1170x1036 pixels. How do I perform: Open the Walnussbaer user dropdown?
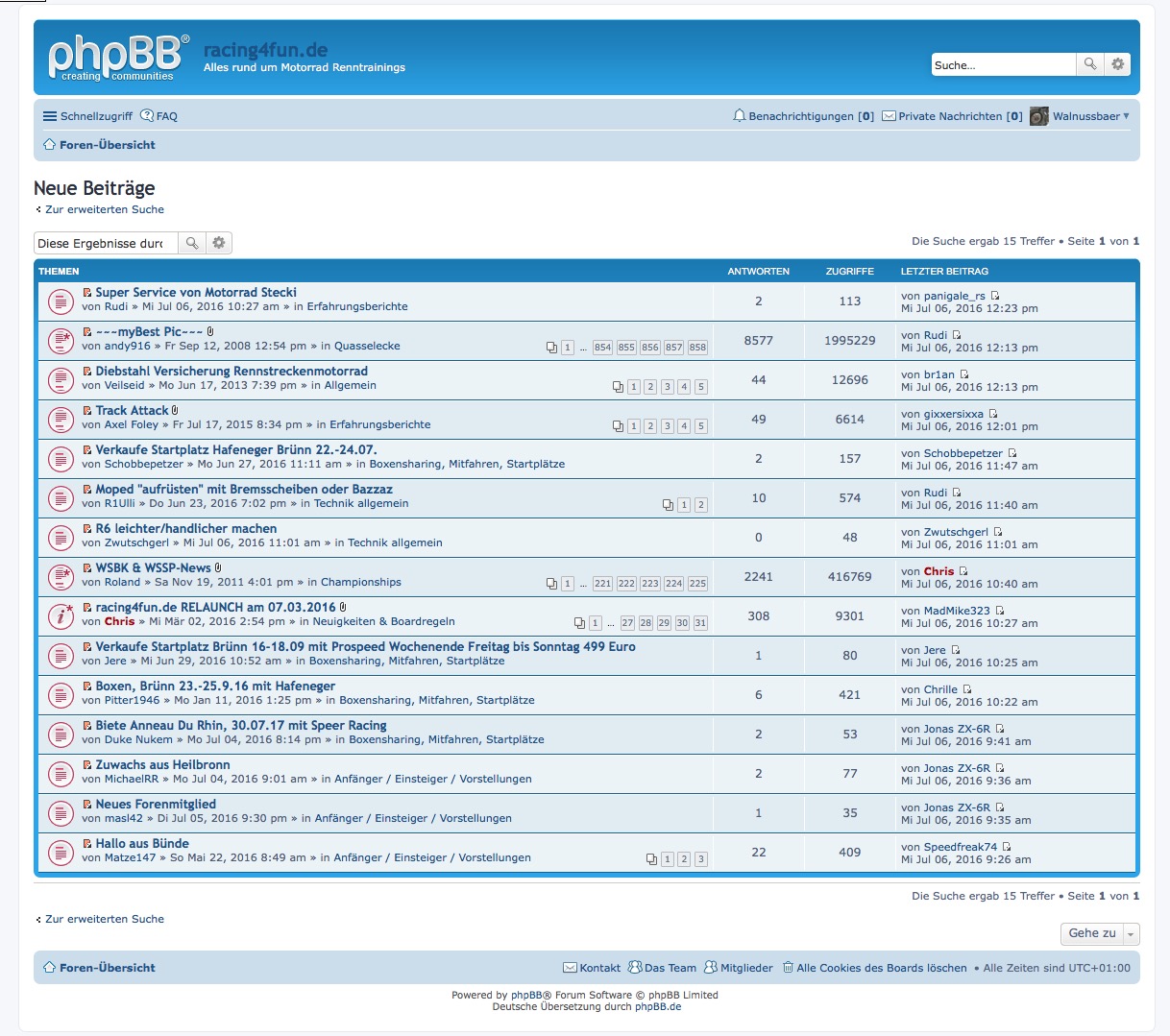coord(1091,116)
